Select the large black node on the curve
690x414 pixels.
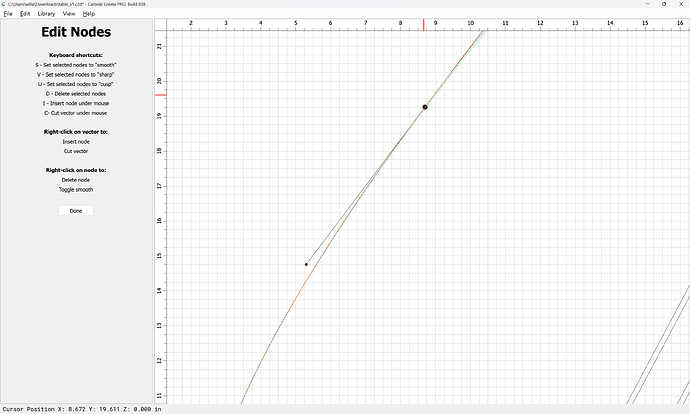point(425,107)
